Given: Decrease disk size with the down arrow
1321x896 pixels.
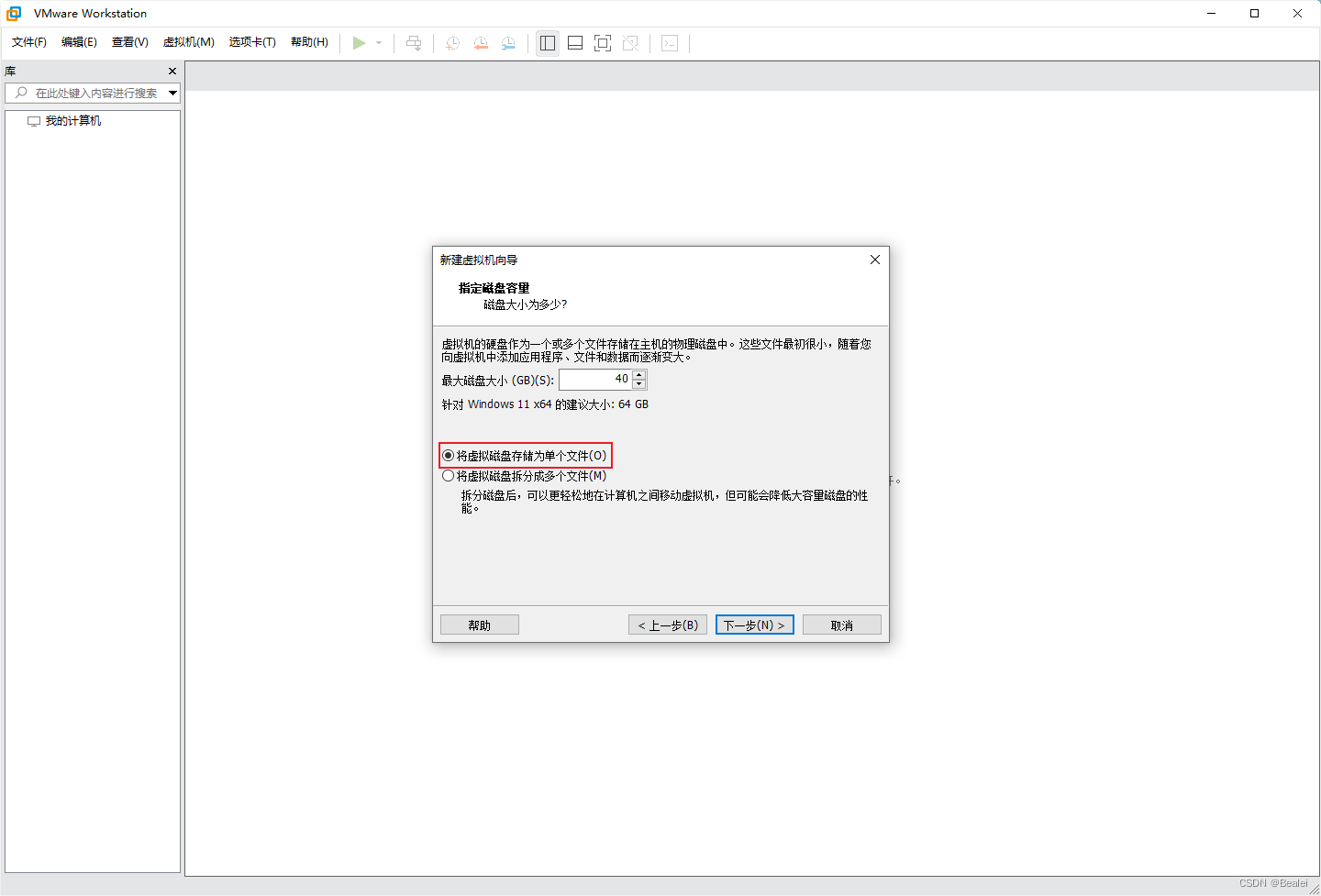Looking at the screenshot, I should (639, 384).
